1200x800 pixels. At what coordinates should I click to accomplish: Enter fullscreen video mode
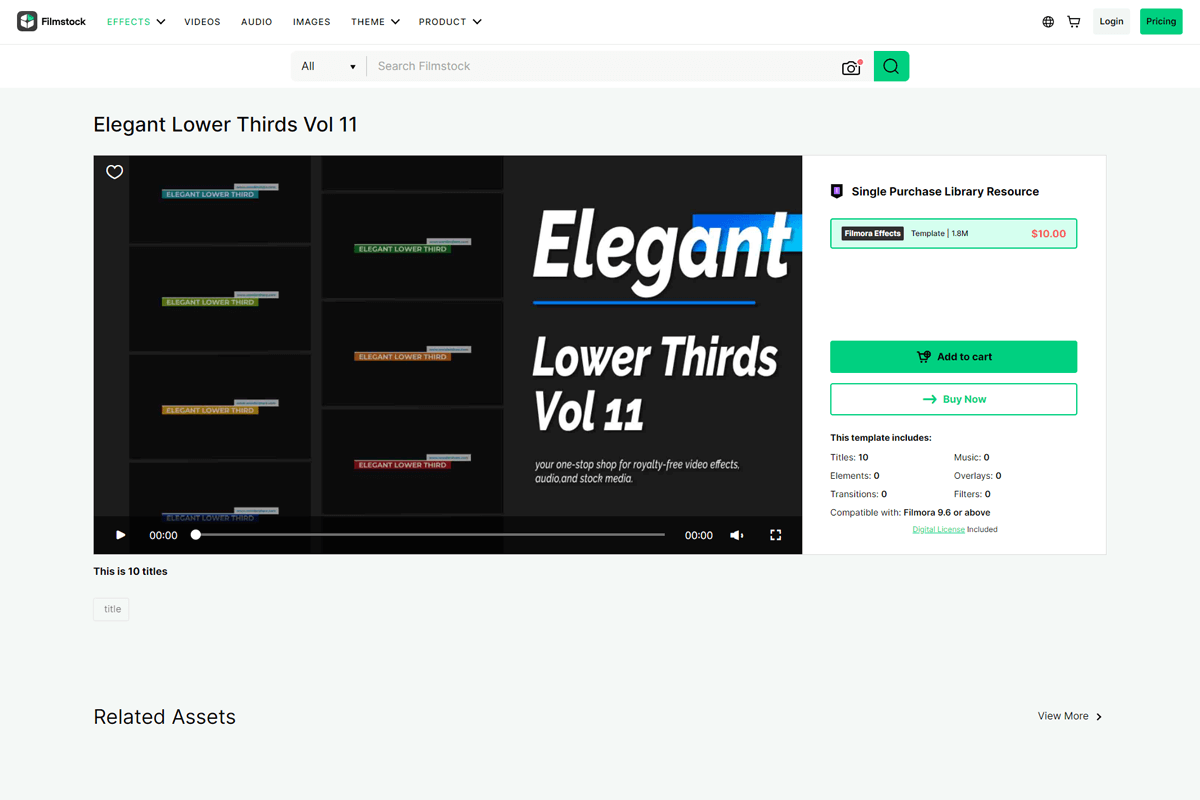coord(775,535)
